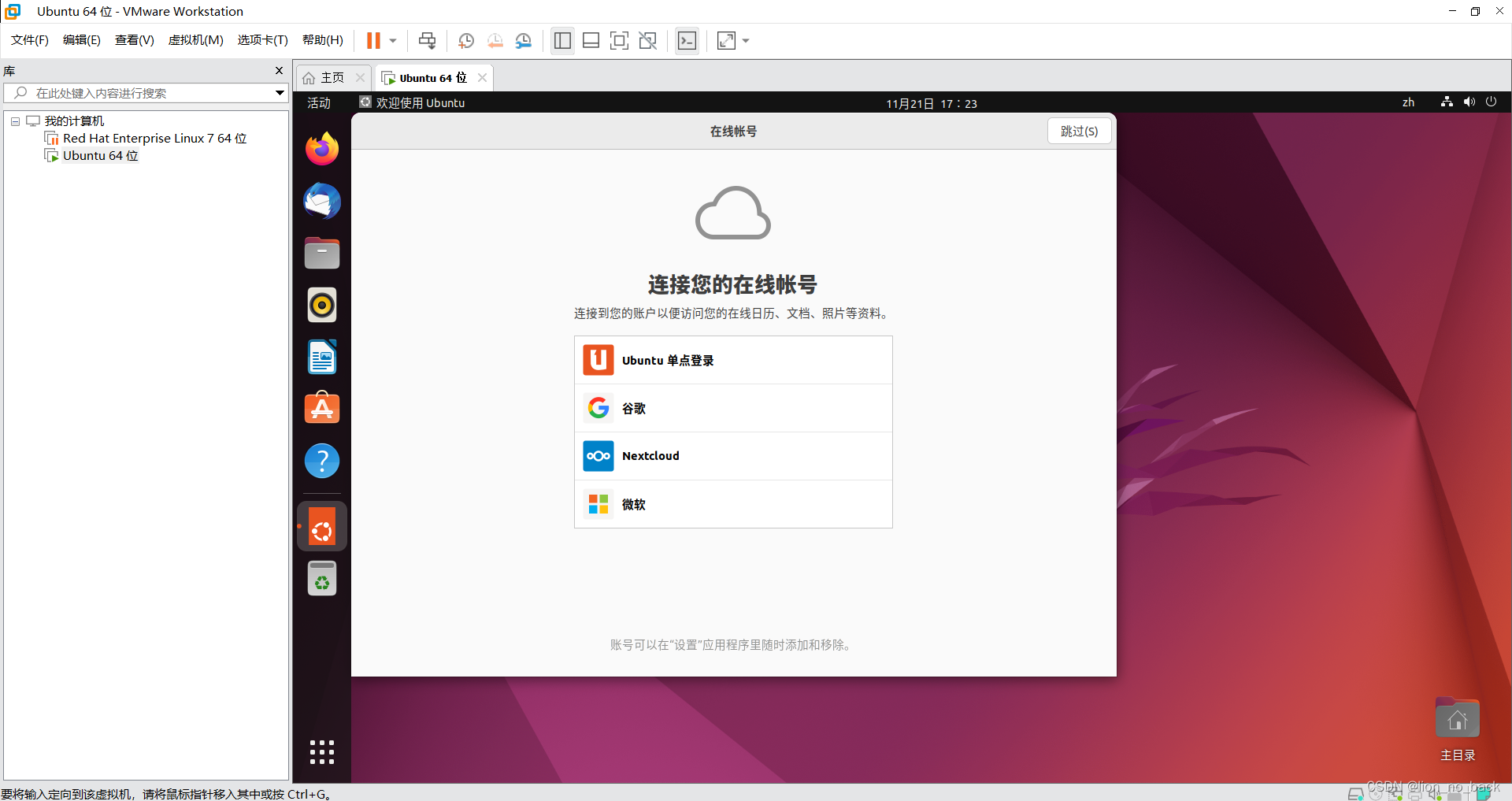
Task: Open the 虚拟机(M) menu
Action: coord(195,39)
